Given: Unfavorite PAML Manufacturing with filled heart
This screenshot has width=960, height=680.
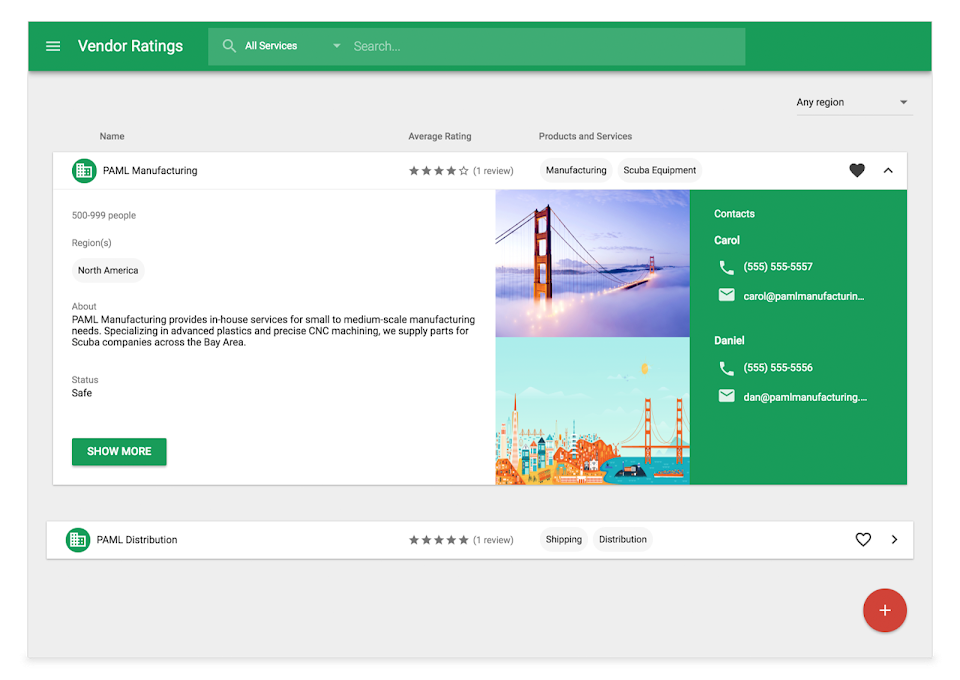Looking at the screenshot, I should (x=857, y=170).
